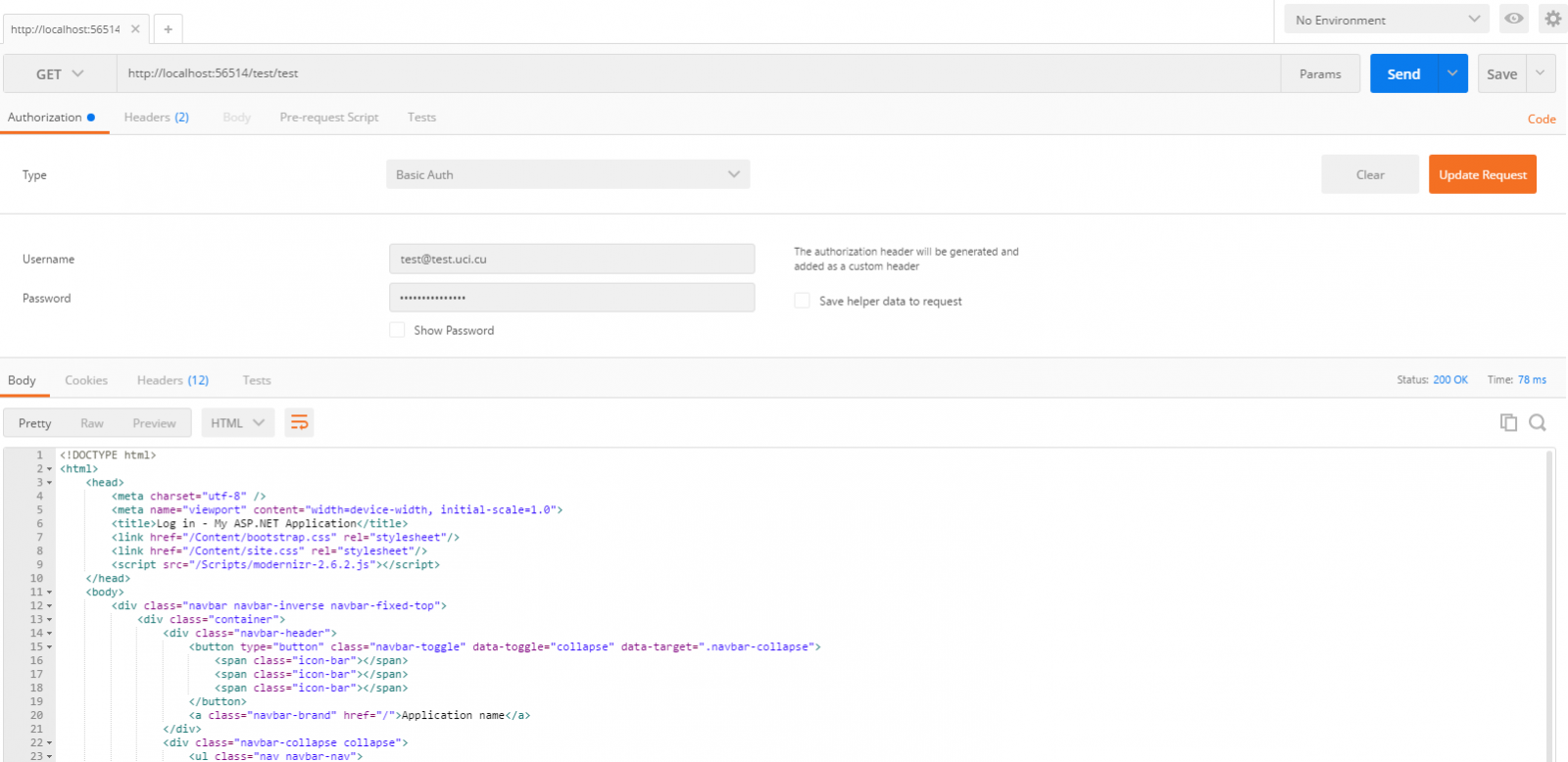
Task: Expand the Send button arrow options
Action: (x=1452, y=73)
